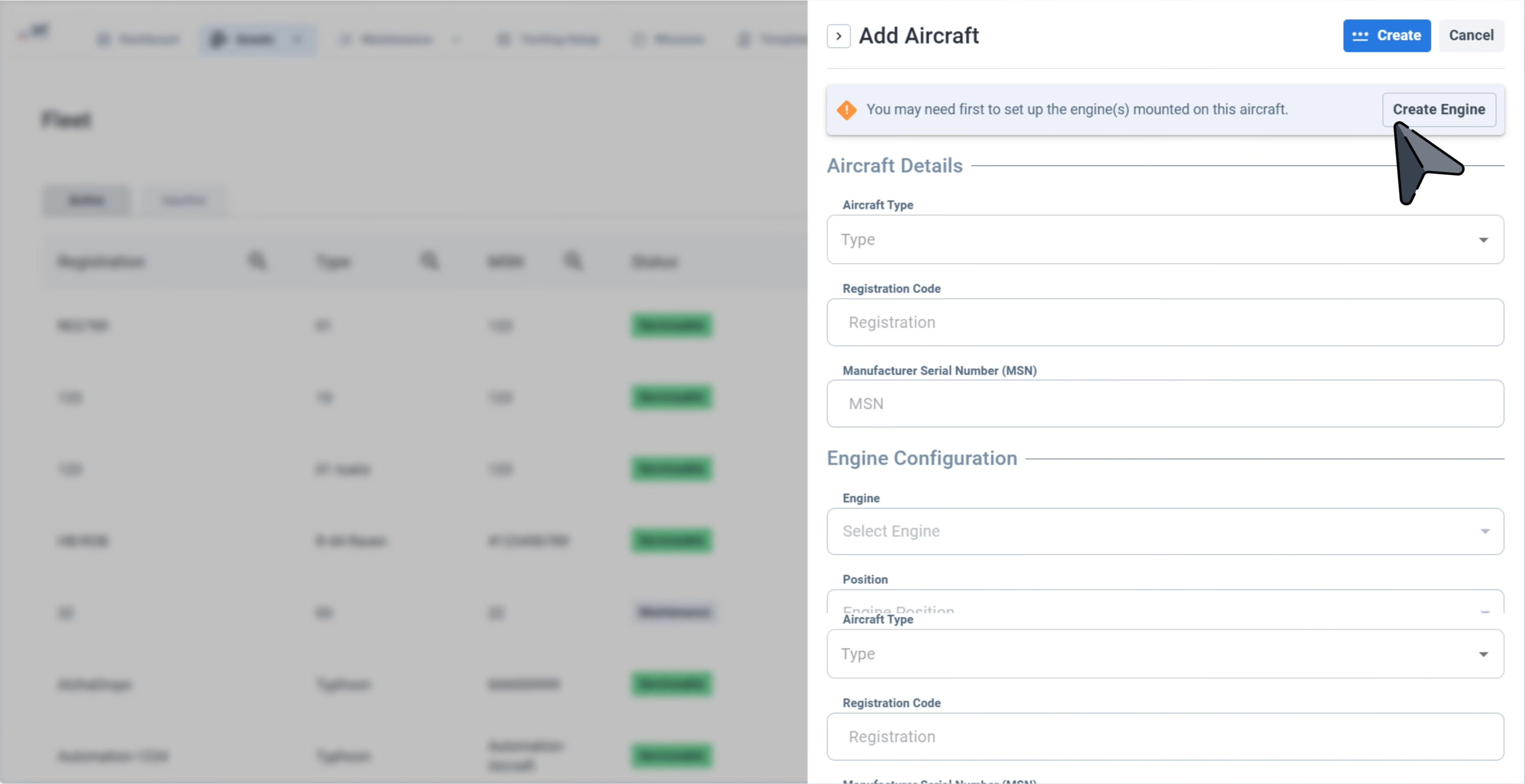Click the Cancel button

(1471, 36)
